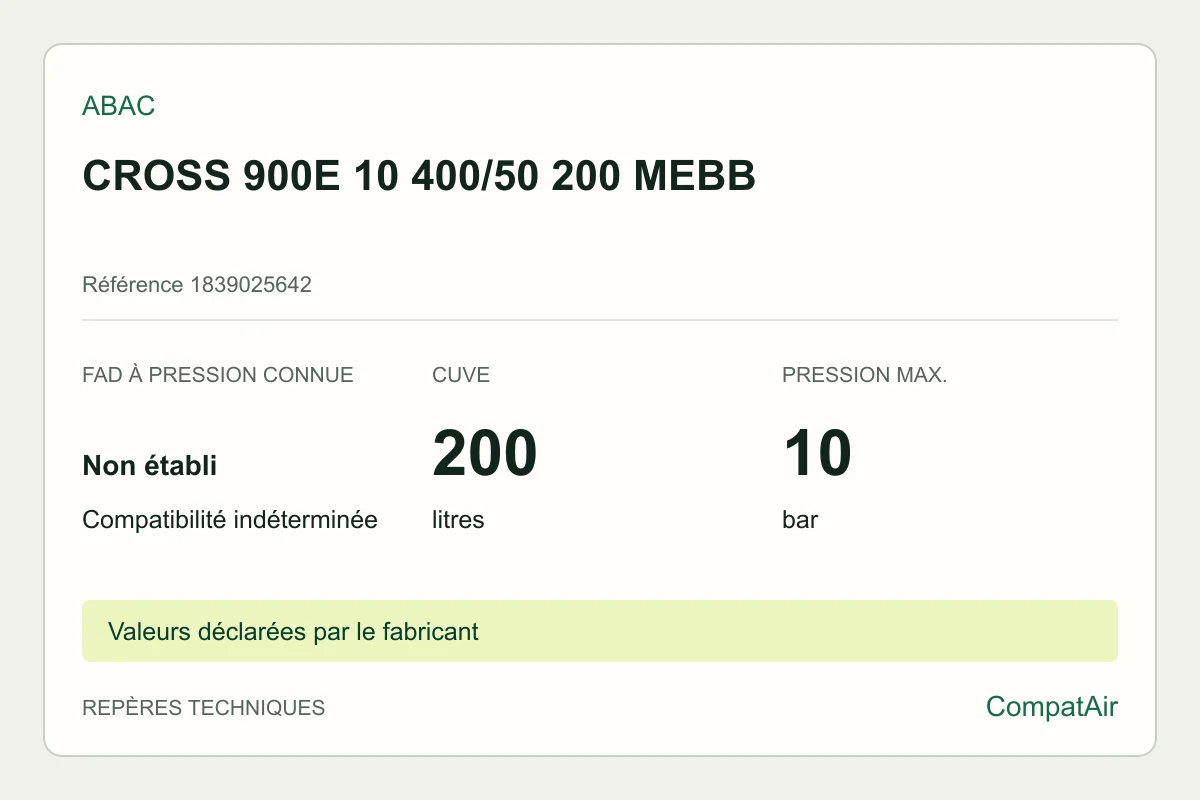Click the bar unit label

800,520
